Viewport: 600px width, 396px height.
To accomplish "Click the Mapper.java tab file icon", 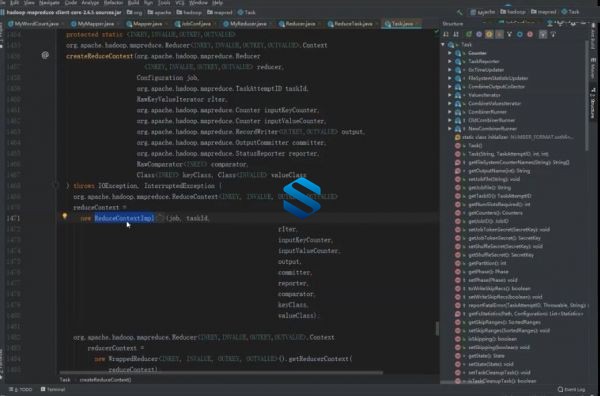I will 129,24.
